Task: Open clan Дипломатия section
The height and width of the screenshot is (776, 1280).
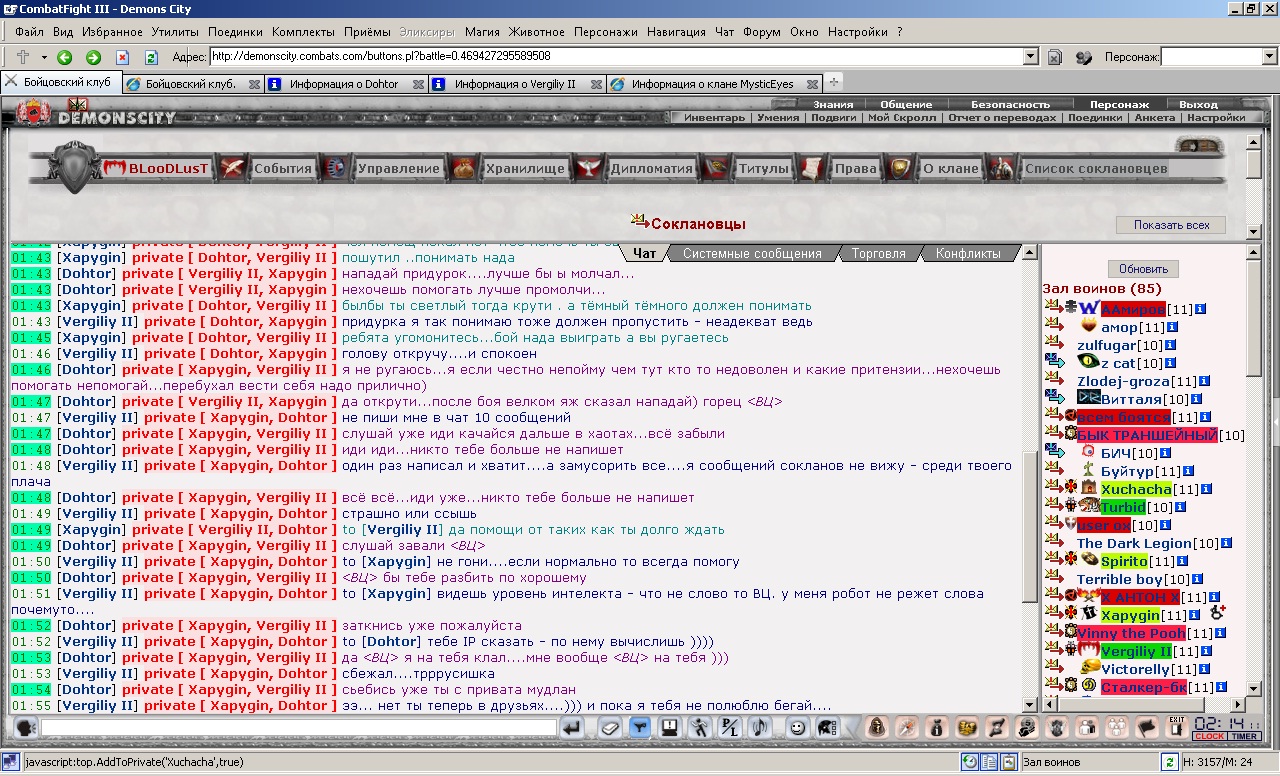Action: (x=651, y=168)
